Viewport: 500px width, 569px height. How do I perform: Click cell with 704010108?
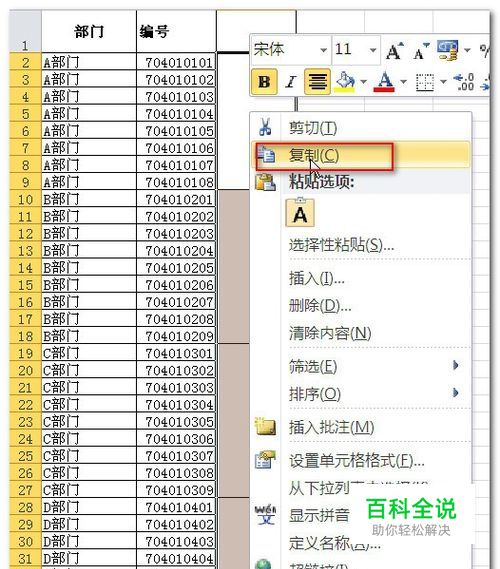(x=176, y=182)
